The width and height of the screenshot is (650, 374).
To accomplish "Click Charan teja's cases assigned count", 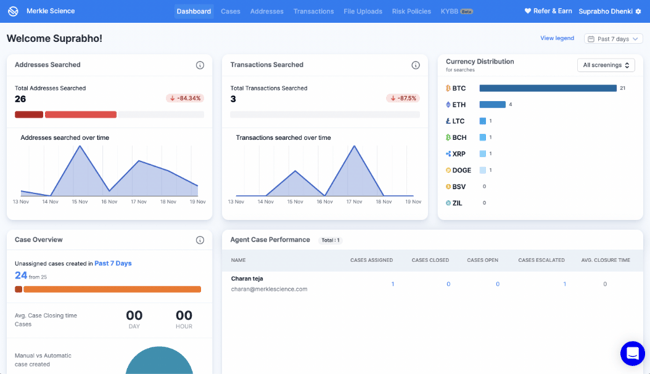I will coord(393,284).
